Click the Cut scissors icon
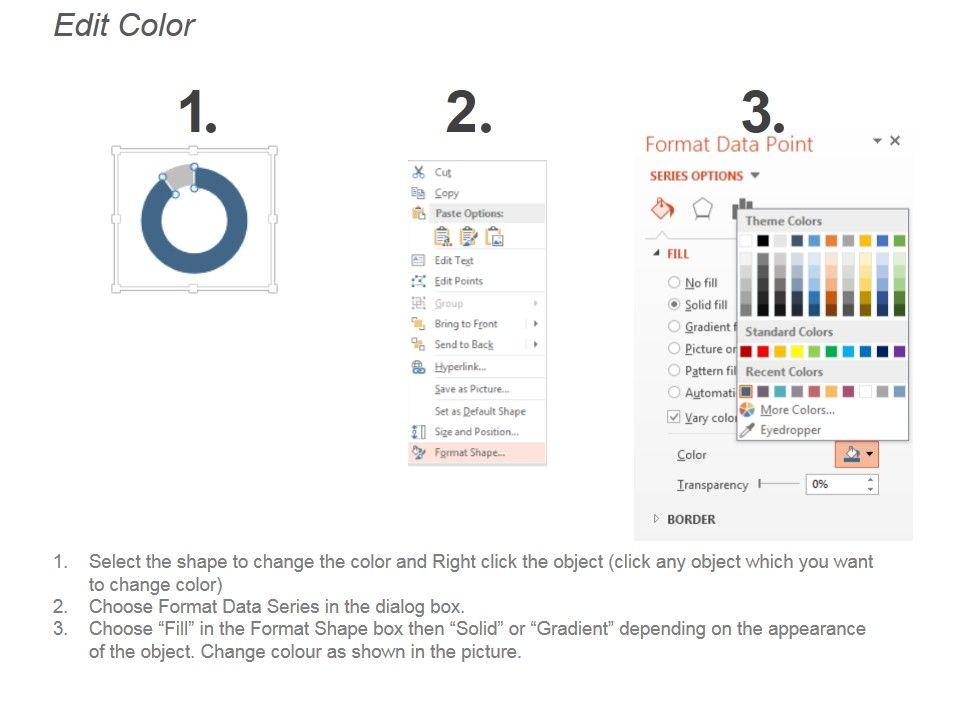 [419, 172]
